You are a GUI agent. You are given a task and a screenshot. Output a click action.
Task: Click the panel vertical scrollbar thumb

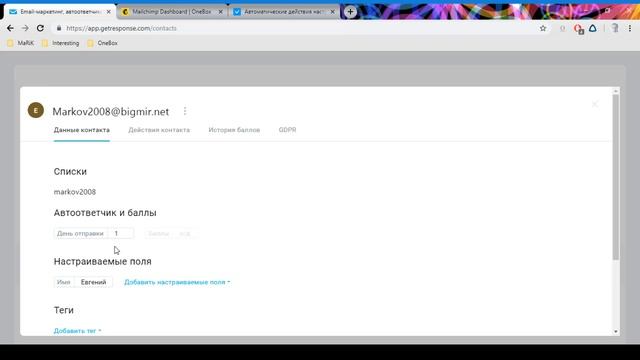[616, 178]
